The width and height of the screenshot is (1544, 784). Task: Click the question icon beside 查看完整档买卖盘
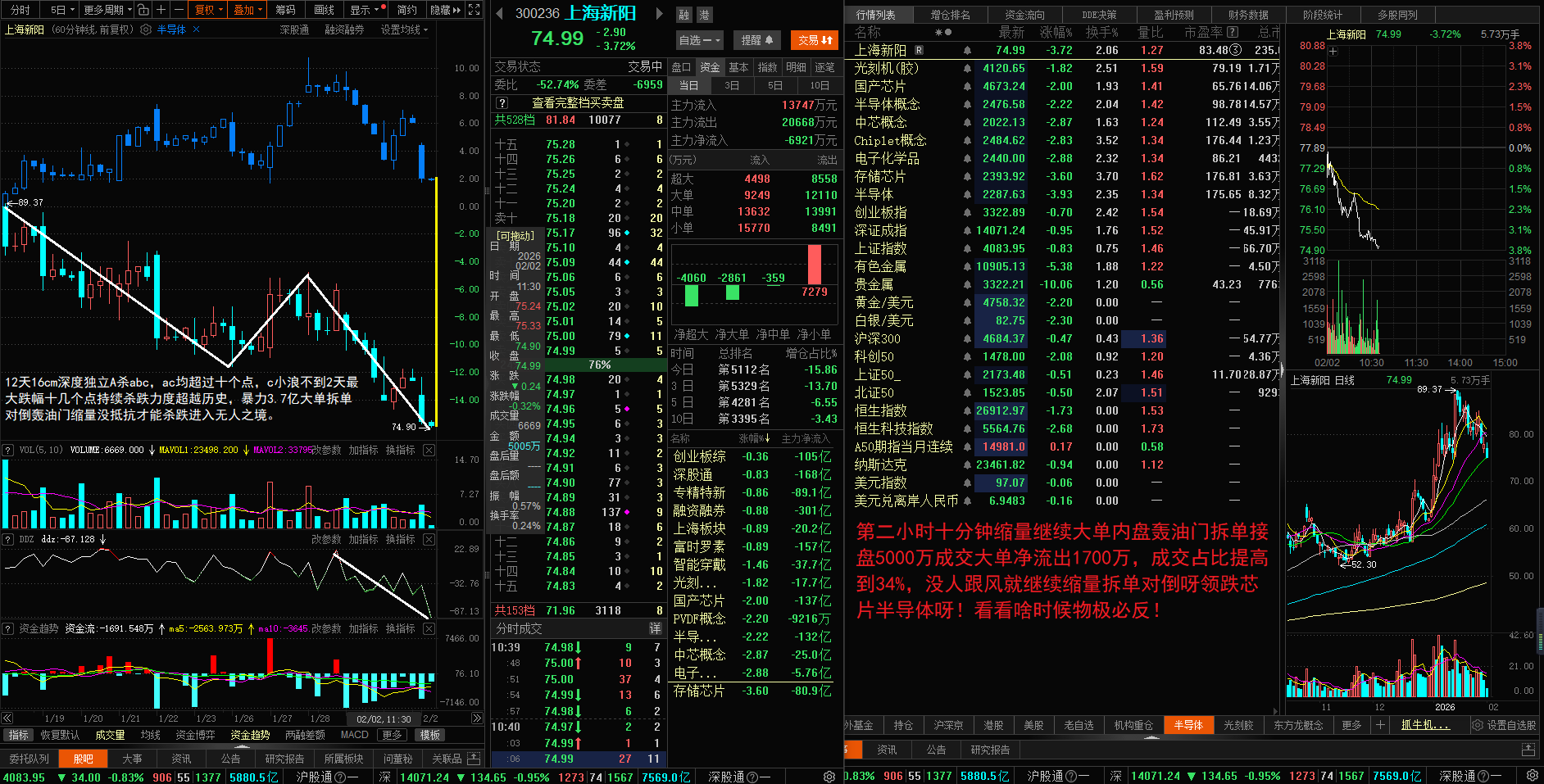pos(502,103)
